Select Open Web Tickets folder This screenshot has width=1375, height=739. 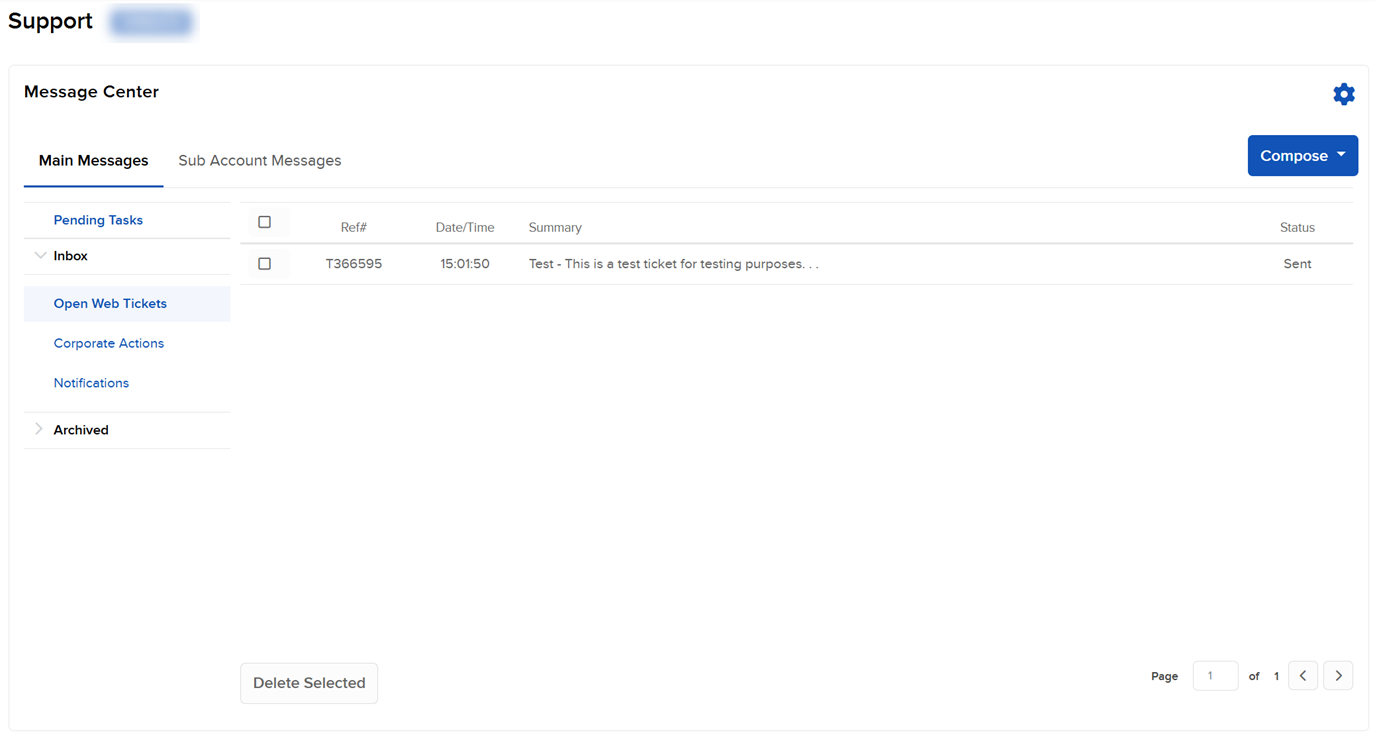point(110,303)
